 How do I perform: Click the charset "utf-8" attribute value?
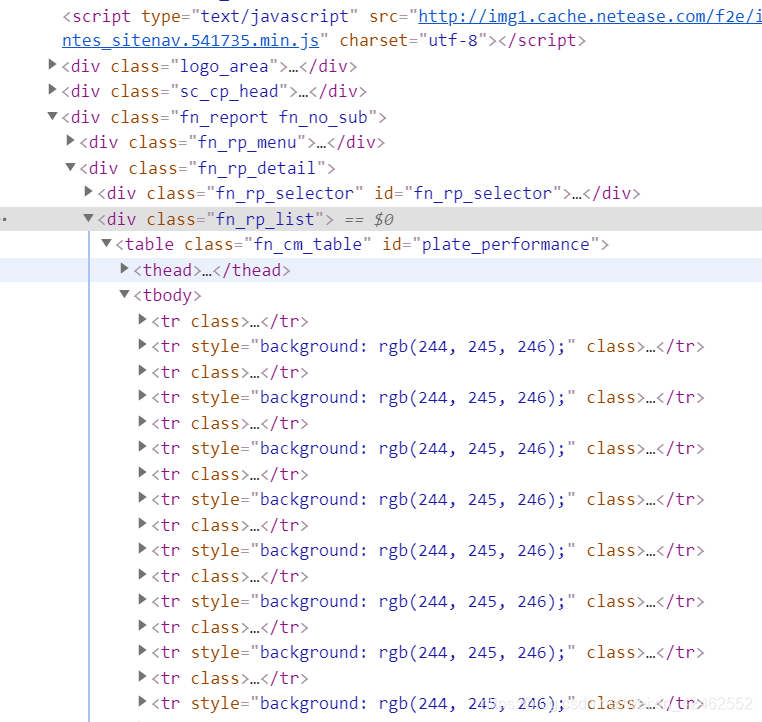(x=452, y=40)
